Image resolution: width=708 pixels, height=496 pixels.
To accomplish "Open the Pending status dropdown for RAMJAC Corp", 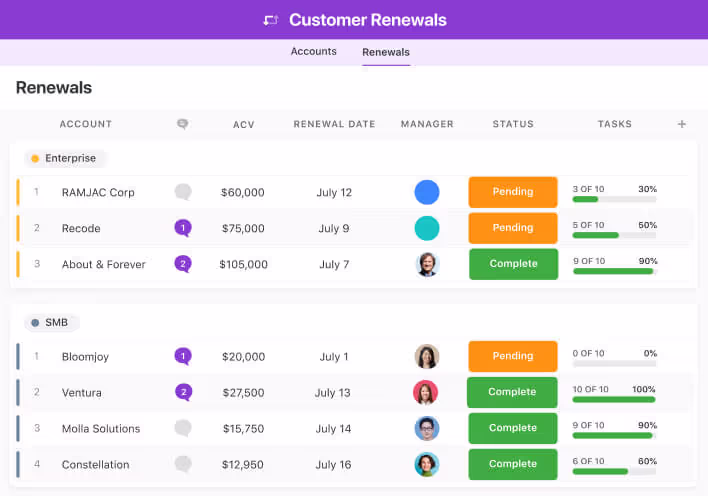I will (513, 192).
